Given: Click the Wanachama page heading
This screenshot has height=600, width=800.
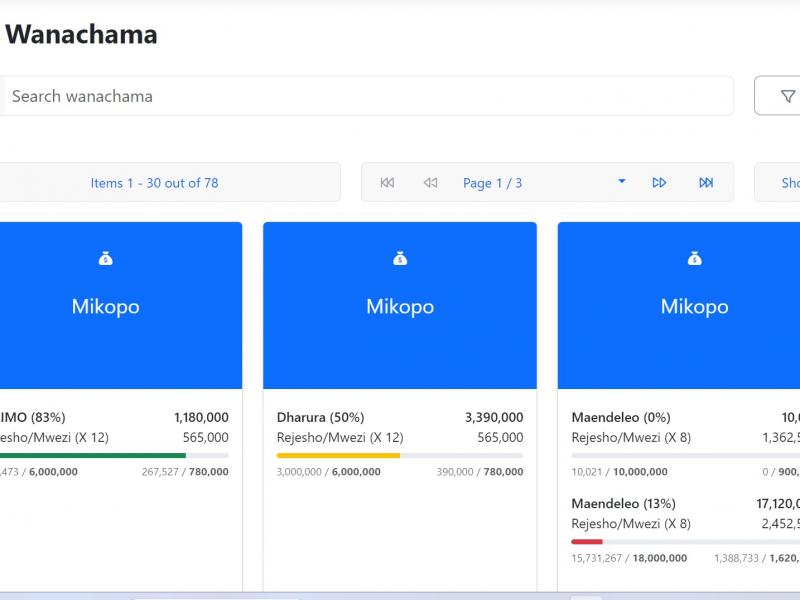Looking at the screenshot, I should click(x=81, y=35).
